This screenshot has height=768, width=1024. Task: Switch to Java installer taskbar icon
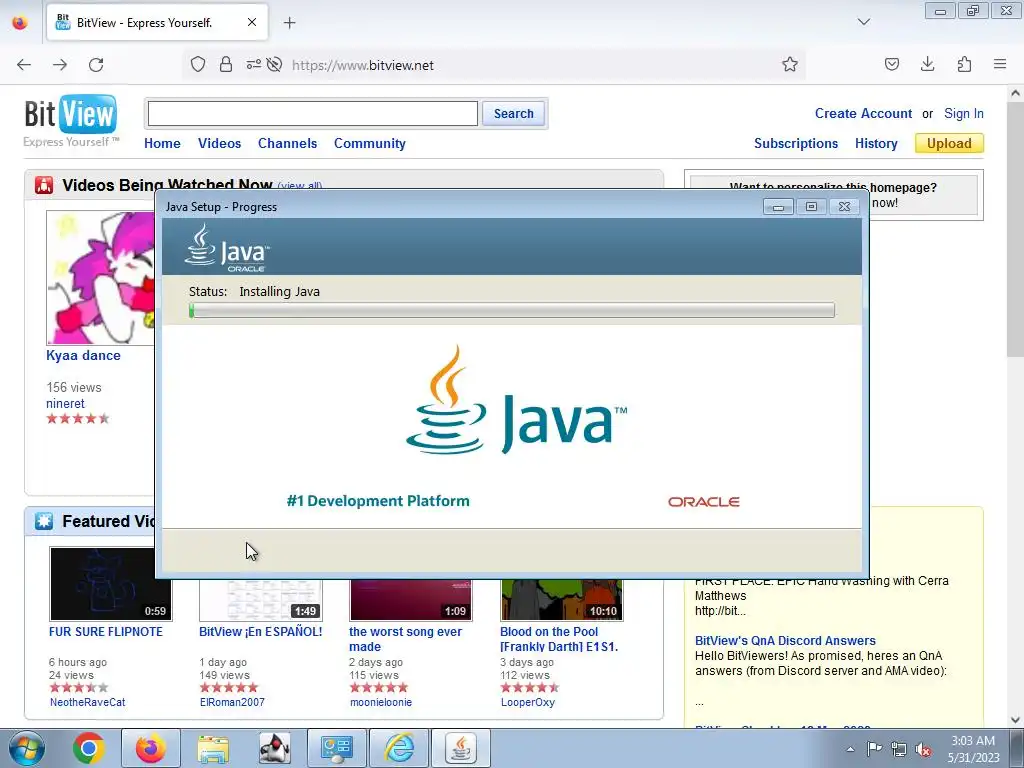(461, 748)
